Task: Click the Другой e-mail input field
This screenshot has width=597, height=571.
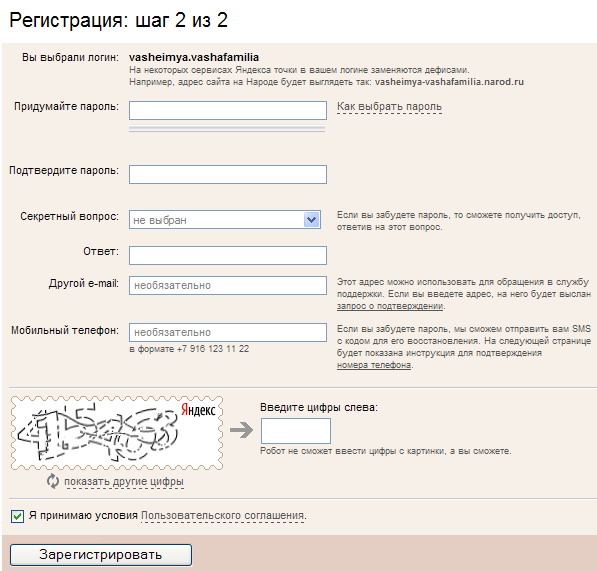Action: pyautogui.click(x=228, y=286)
